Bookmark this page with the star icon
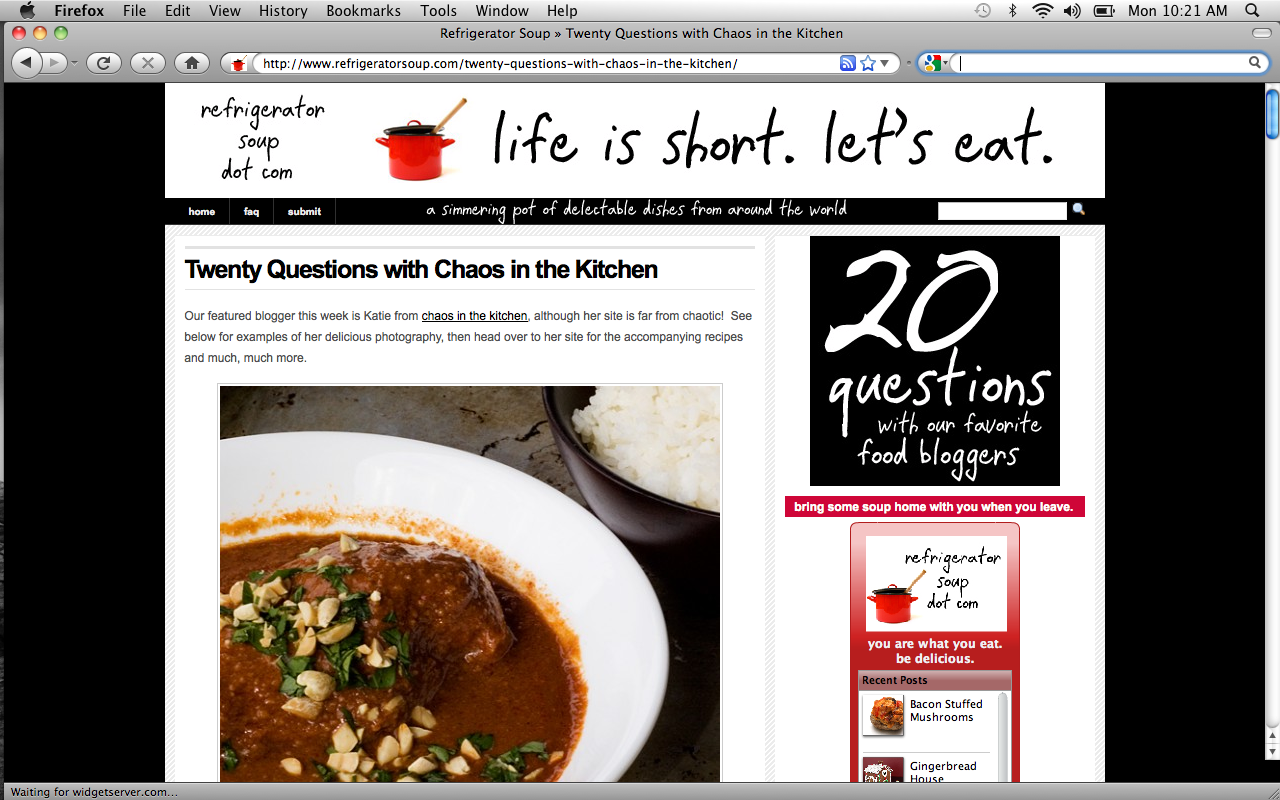This screenshot has height=800, width=1280. [x=867, y=63]
